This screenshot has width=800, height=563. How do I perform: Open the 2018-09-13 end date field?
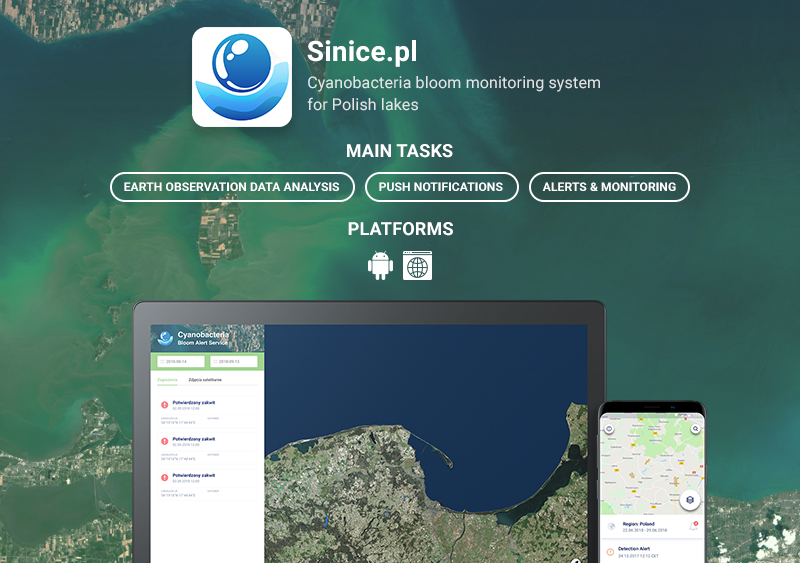click(x=234, y=361)
